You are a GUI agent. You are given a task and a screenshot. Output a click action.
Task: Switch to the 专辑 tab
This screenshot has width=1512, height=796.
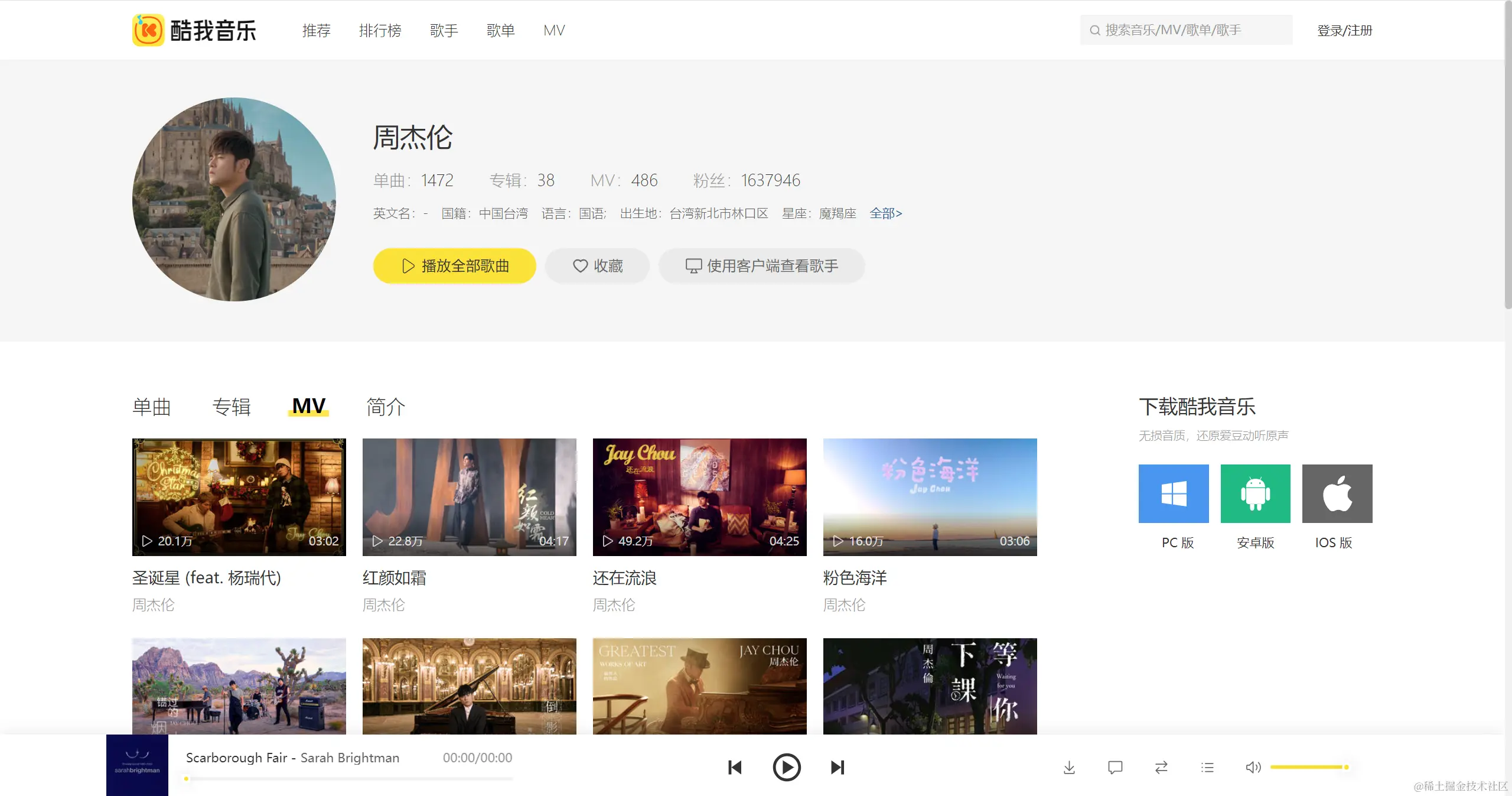click(x=232, y=407)
